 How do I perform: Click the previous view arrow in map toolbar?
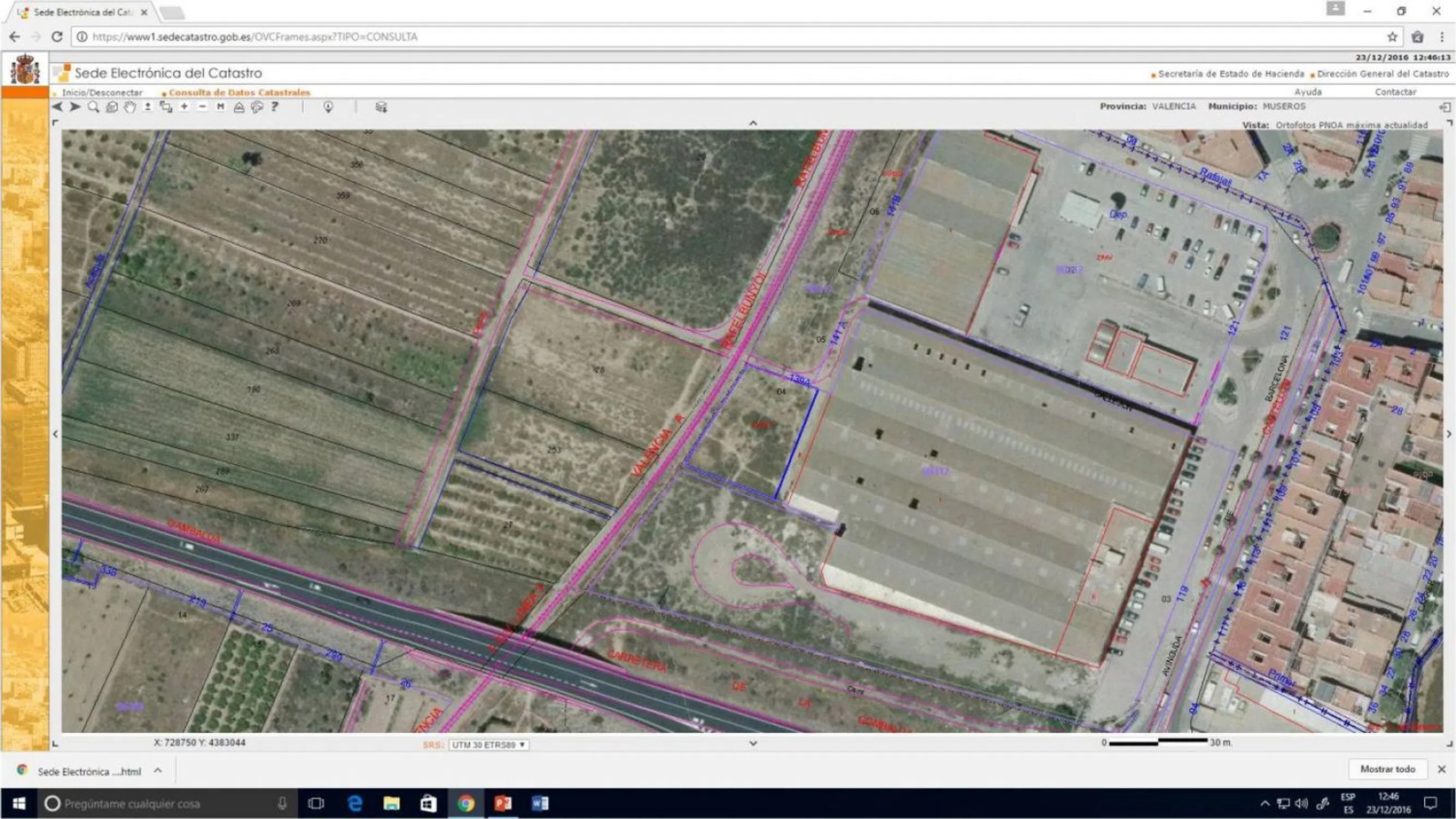[x=57, y=107]
